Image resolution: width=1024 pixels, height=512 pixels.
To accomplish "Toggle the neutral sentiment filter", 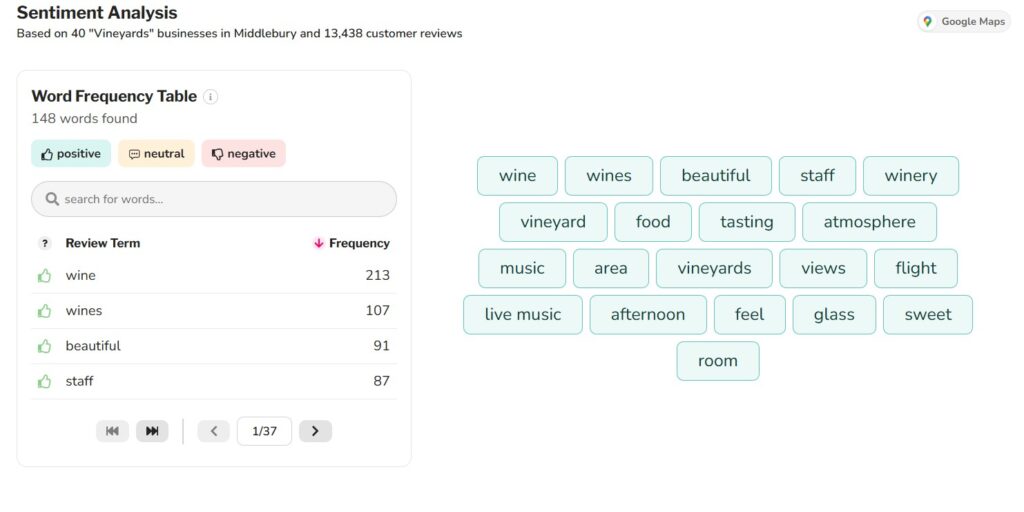I will click(x=156, y=154).
